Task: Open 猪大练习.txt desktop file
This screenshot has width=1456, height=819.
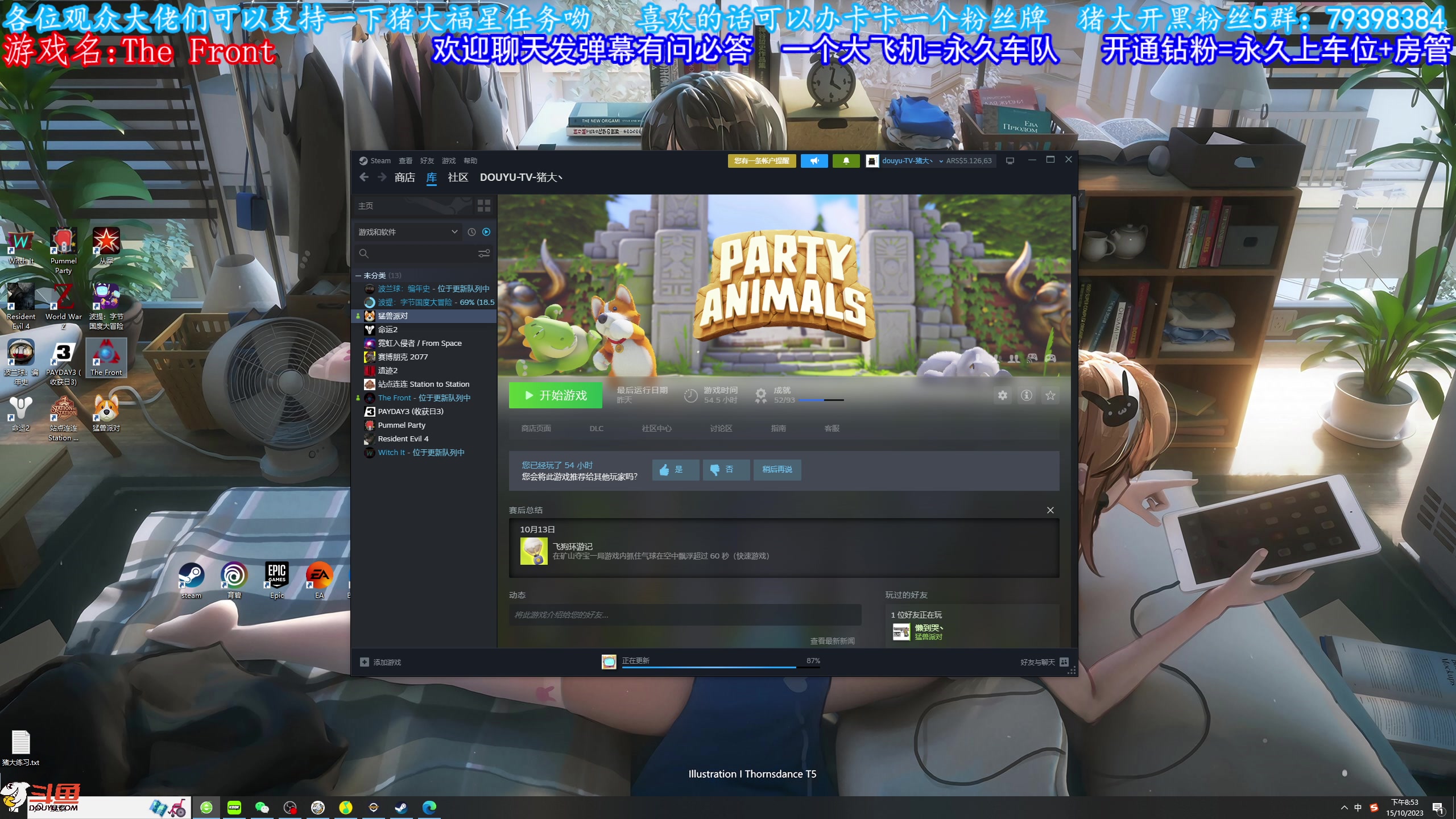Action: click(x=21, y=748)
